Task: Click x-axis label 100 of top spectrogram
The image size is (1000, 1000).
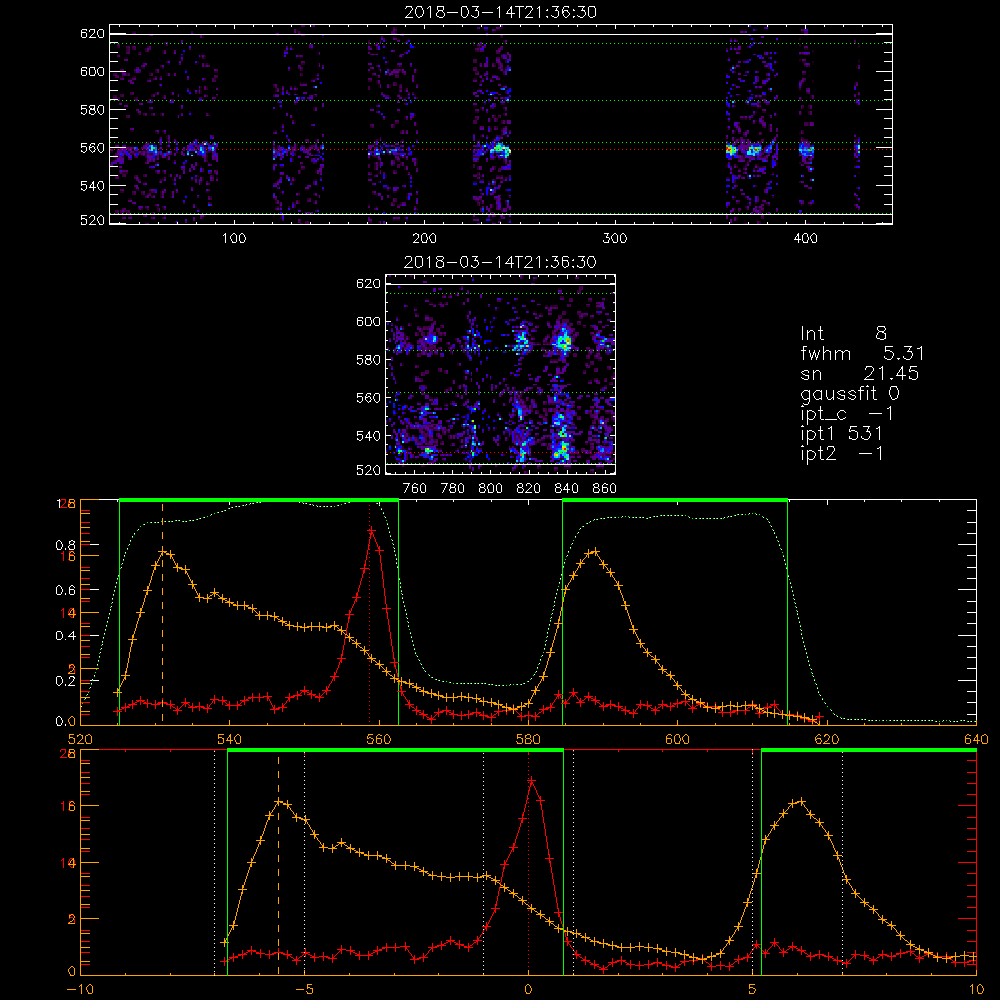Action: coord(234,239)
